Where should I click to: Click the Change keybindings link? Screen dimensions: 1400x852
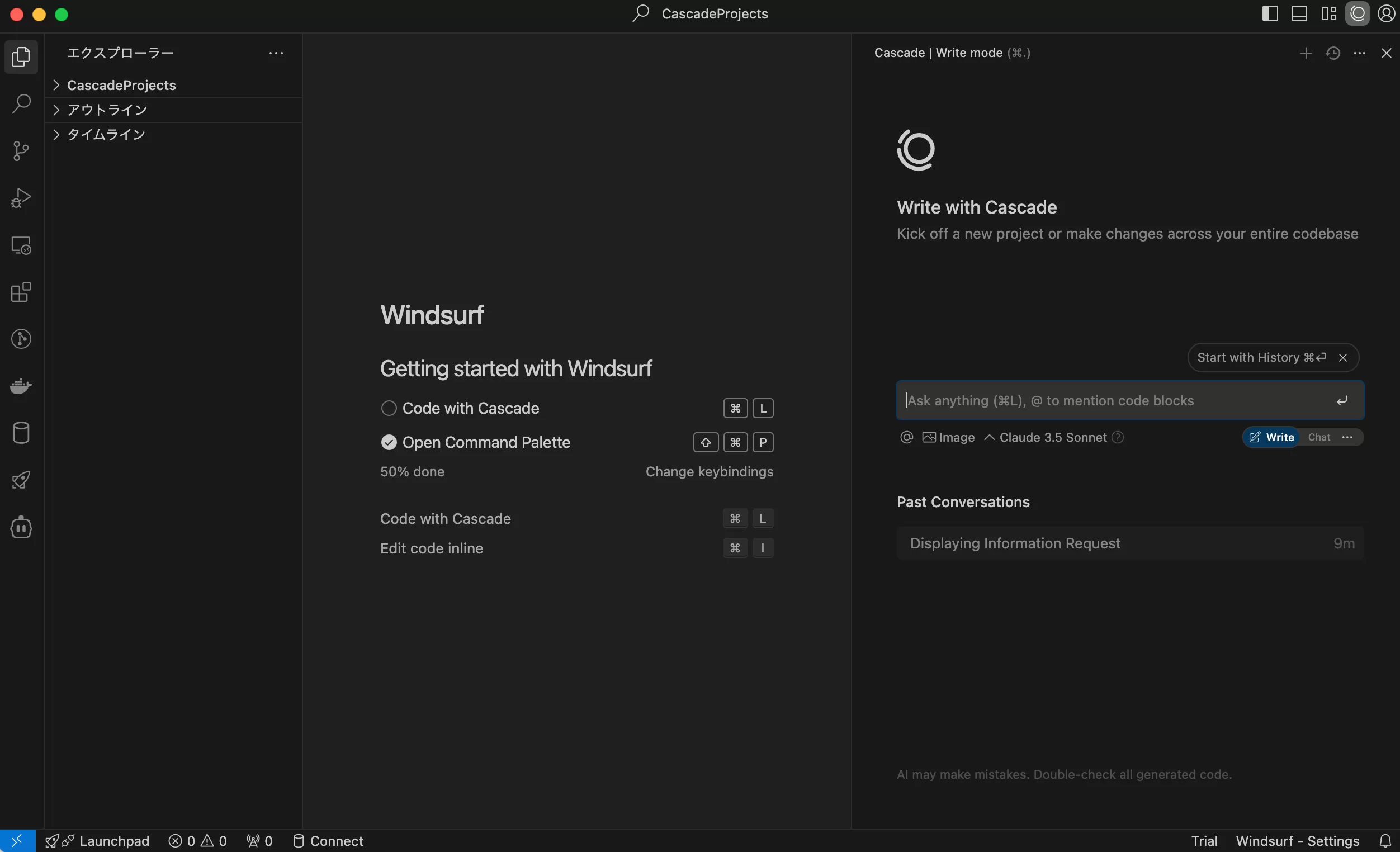coord(709,471)
